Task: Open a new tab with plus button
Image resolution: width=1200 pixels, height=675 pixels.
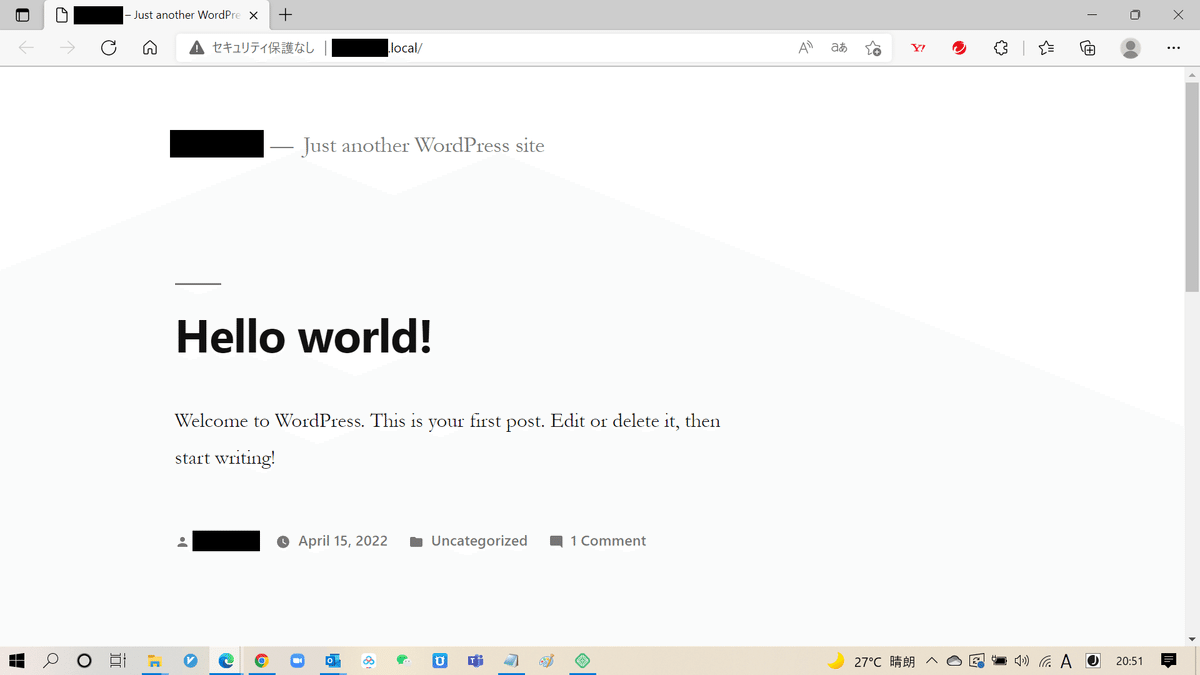Action: pos(286,15)
